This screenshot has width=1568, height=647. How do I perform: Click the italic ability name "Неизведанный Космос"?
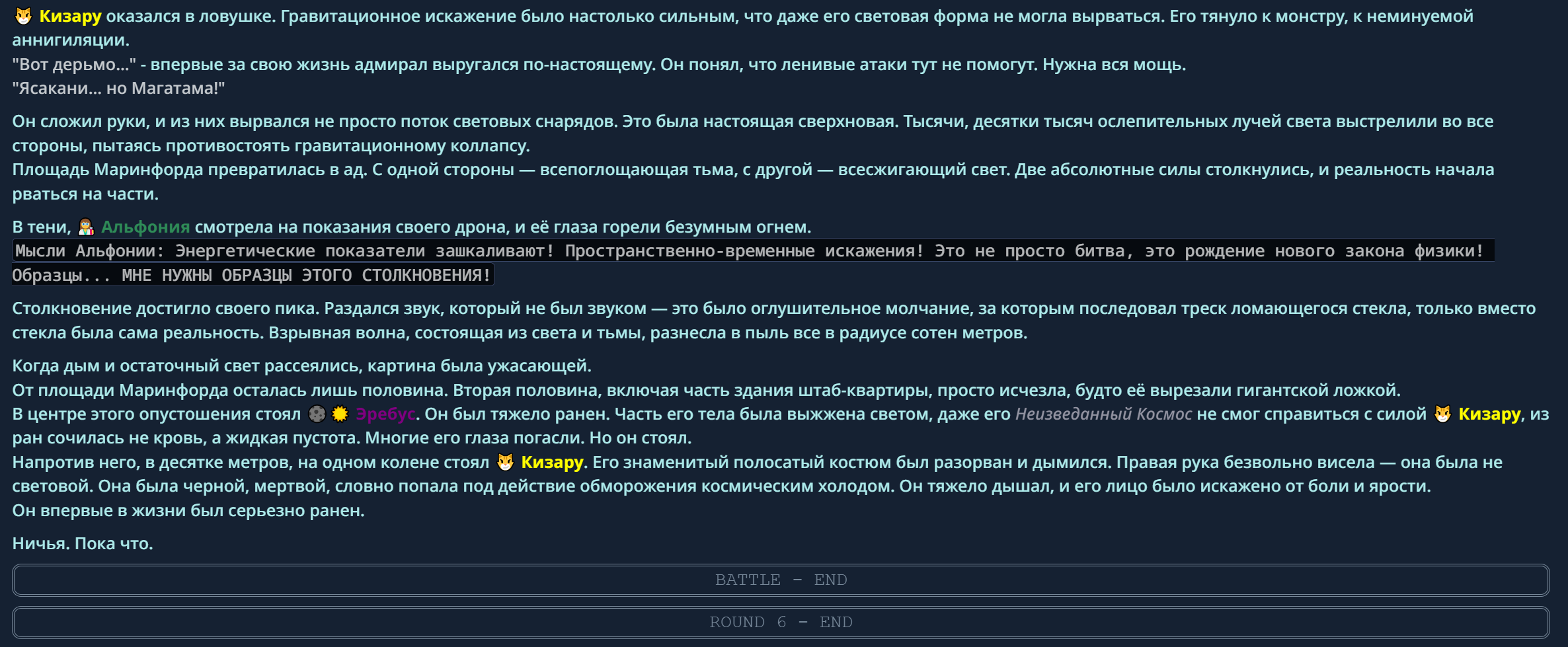coord(1103,414)
